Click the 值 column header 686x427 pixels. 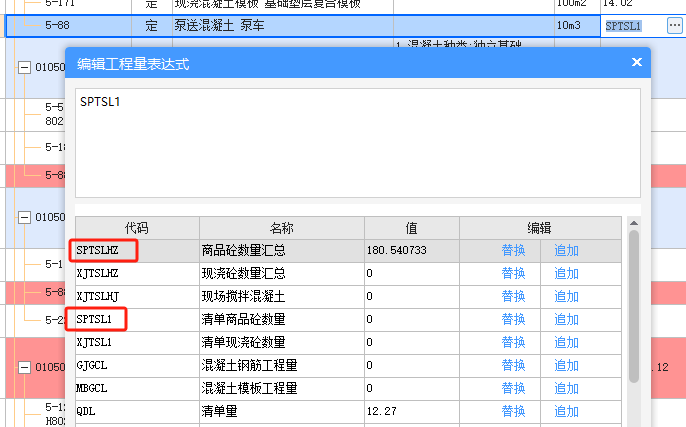pyautogui.click(x=412, y=228)
